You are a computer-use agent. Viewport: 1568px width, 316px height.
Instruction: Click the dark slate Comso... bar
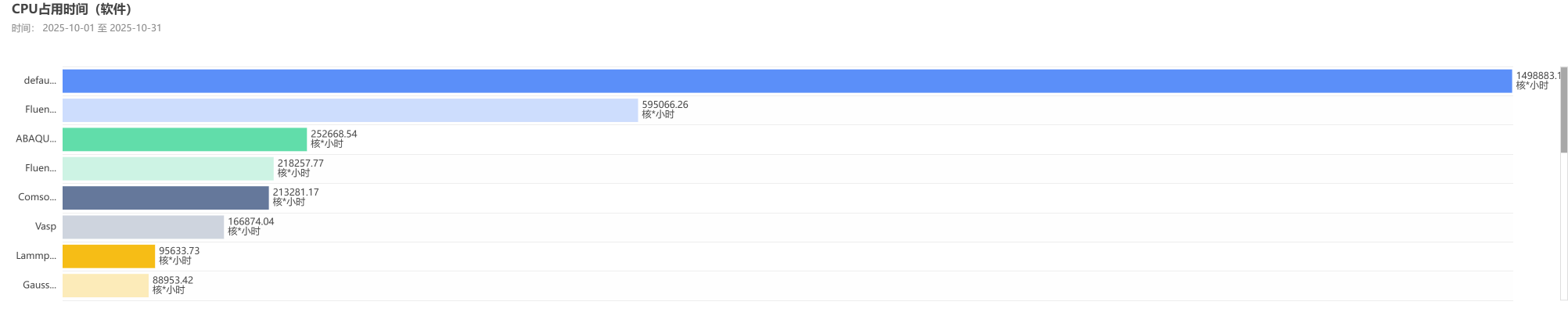point(165,198)
